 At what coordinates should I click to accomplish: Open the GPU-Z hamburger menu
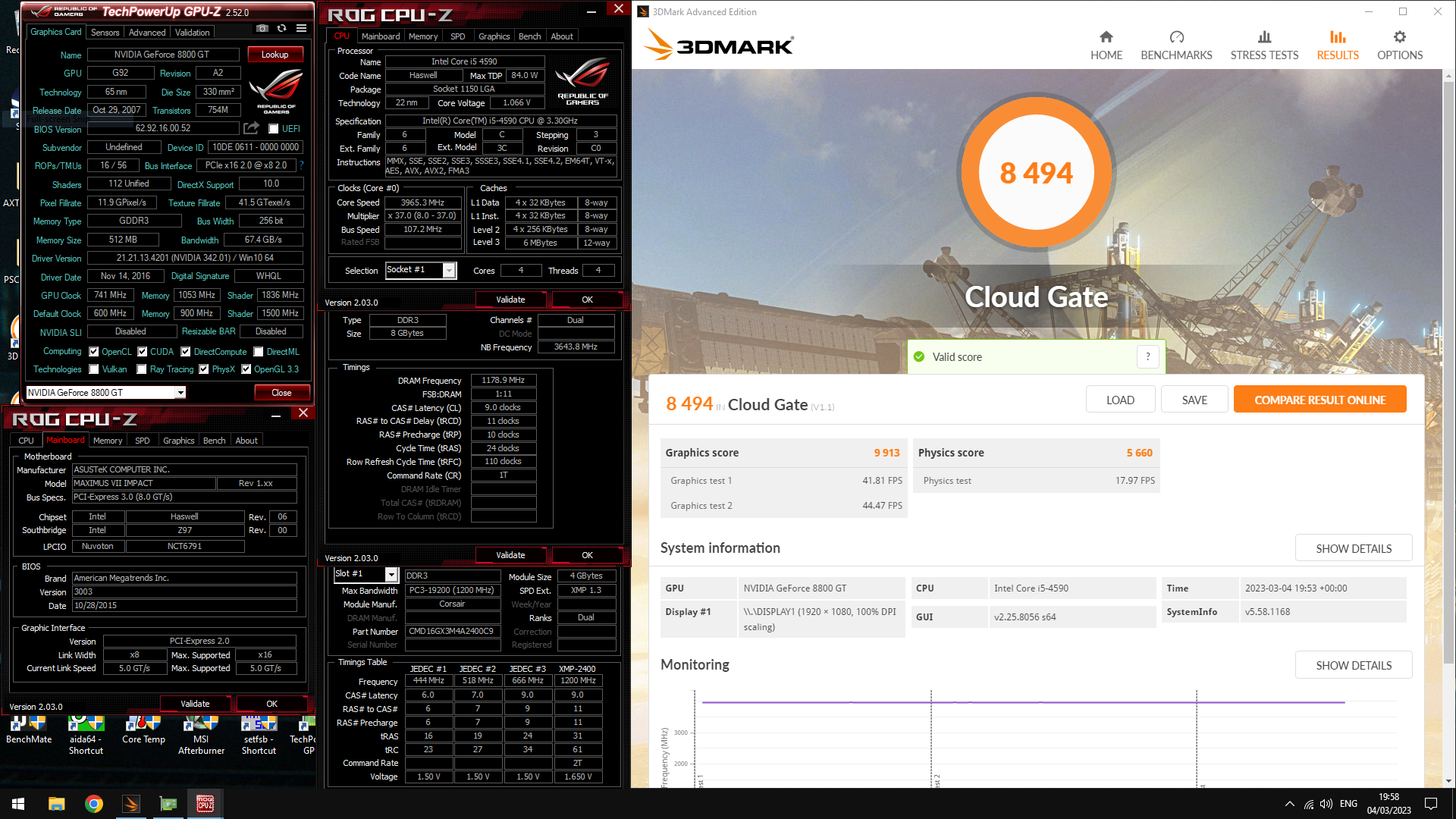tap(301, 28)
